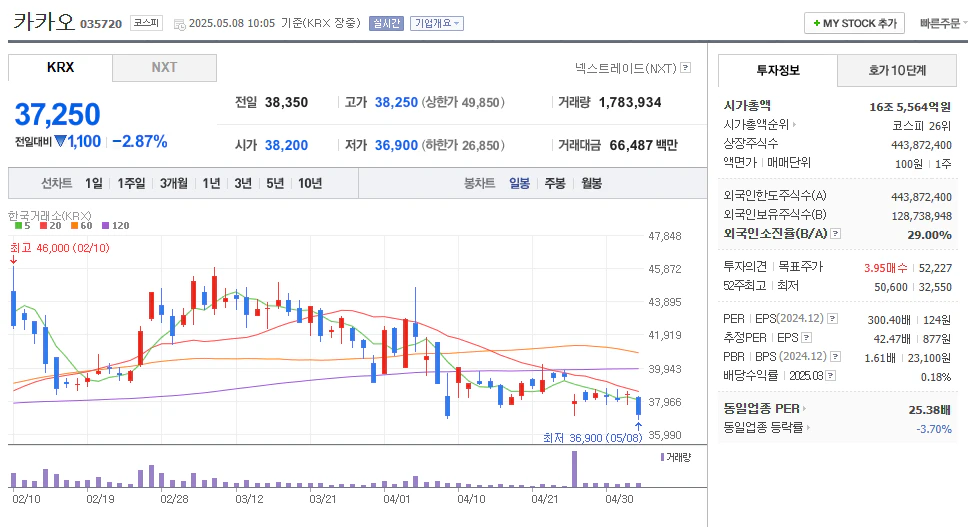
Task: Select the 투자정보 tab
Action: (x=778, y=70)
